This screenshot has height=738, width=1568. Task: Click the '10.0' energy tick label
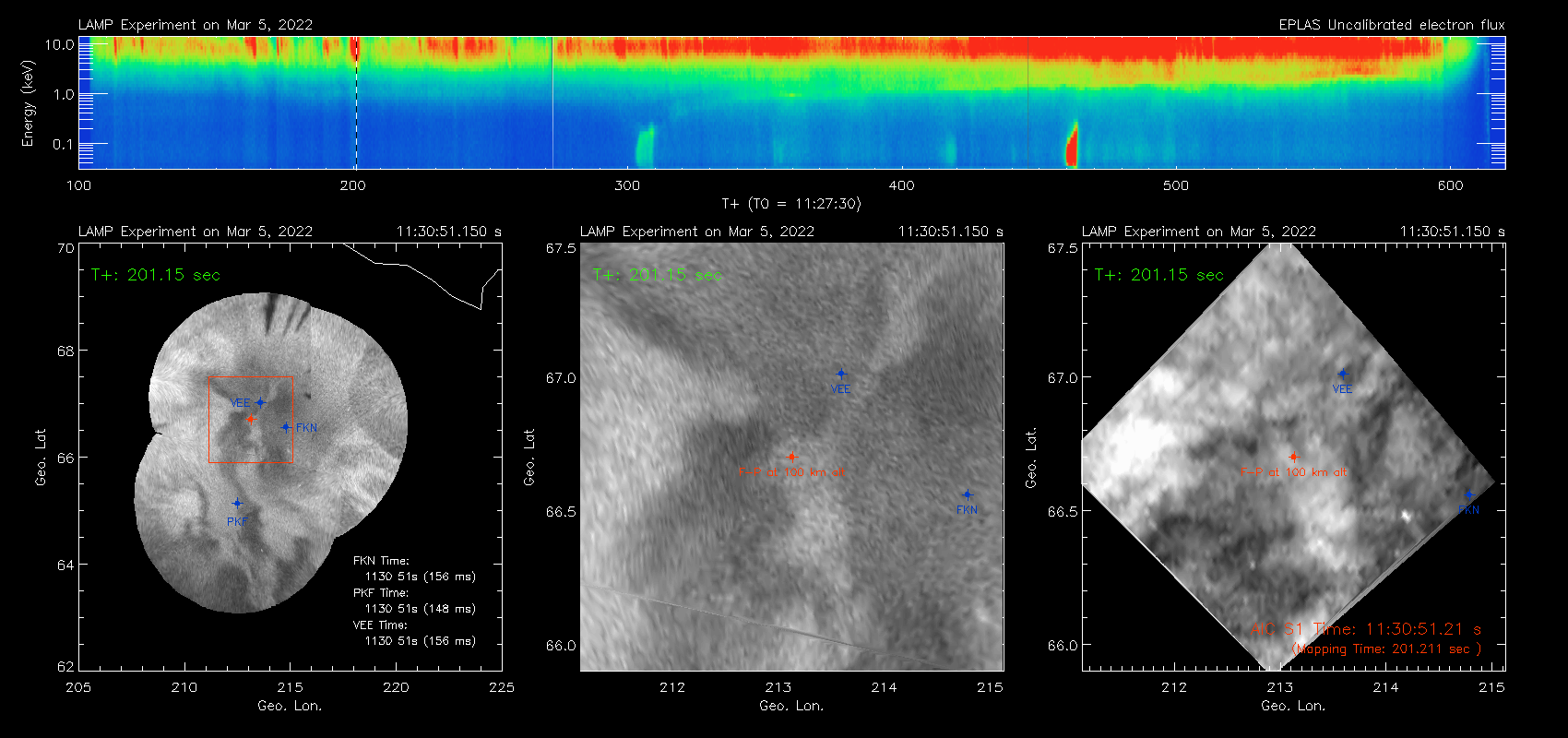coord(60,44)
